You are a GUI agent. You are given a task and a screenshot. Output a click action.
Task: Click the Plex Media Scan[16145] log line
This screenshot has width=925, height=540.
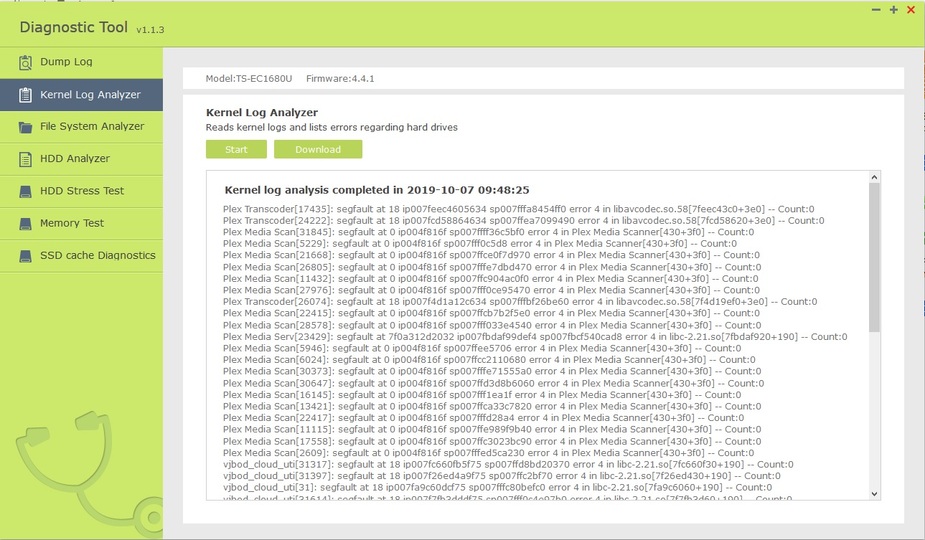(x=482, y=395)
